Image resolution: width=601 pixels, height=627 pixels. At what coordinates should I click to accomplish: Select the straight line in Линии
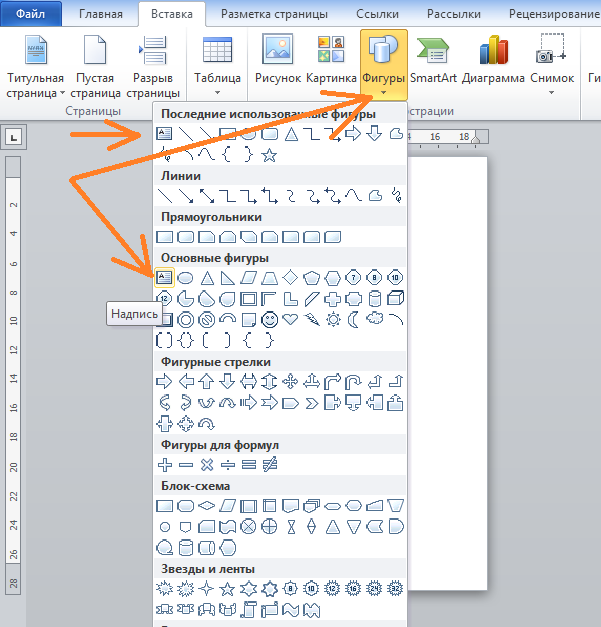(165, 195)
